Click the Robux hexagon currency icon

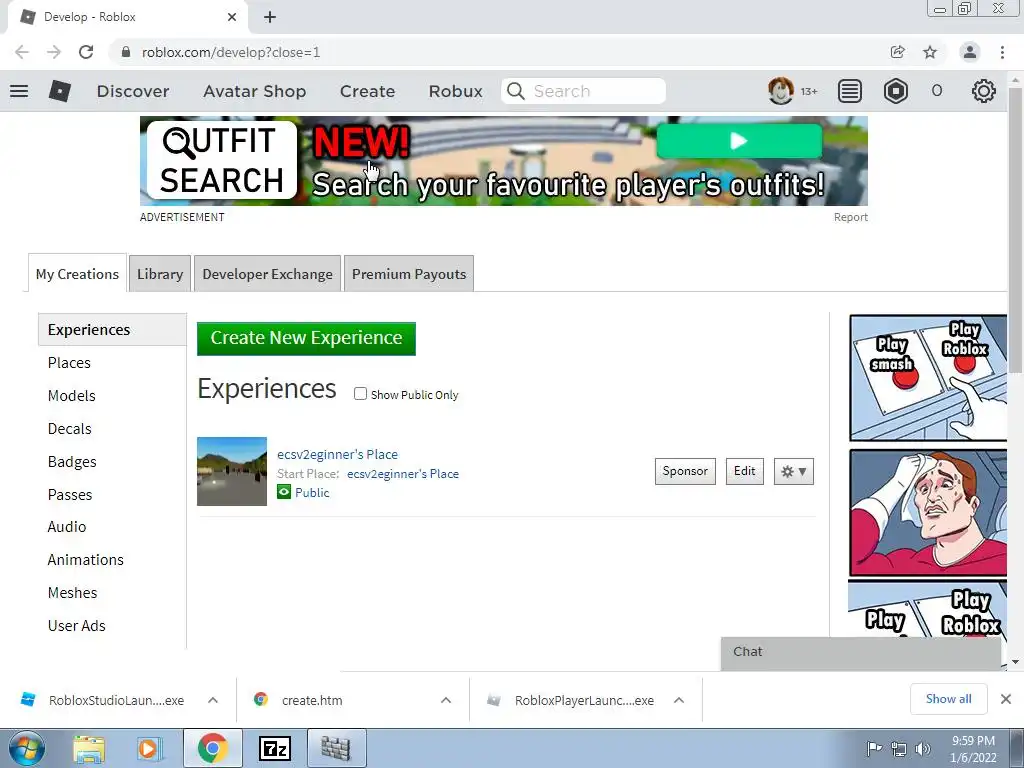(x=895, y=91)
